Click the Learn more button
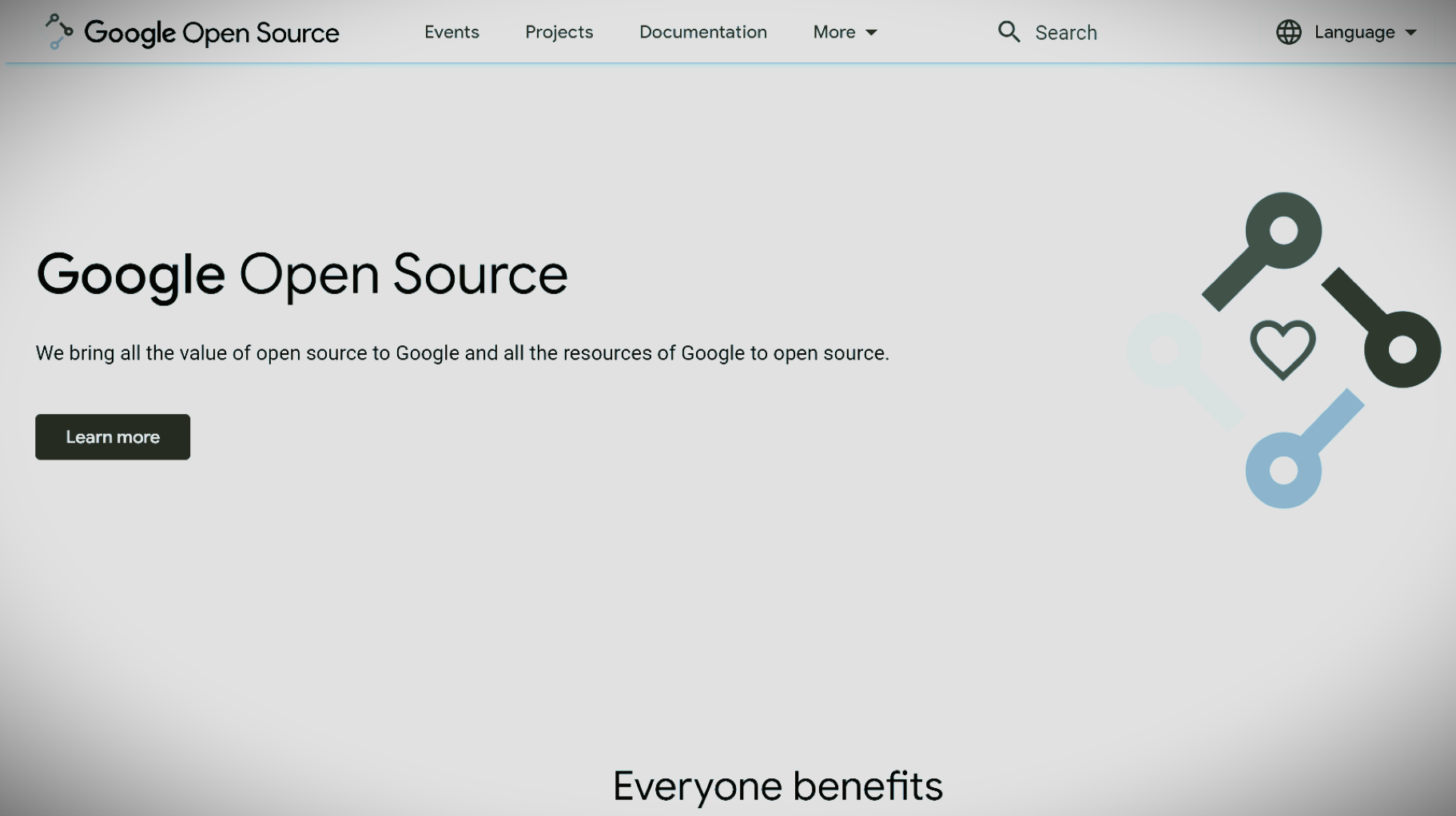 click(x=112, y=437)
